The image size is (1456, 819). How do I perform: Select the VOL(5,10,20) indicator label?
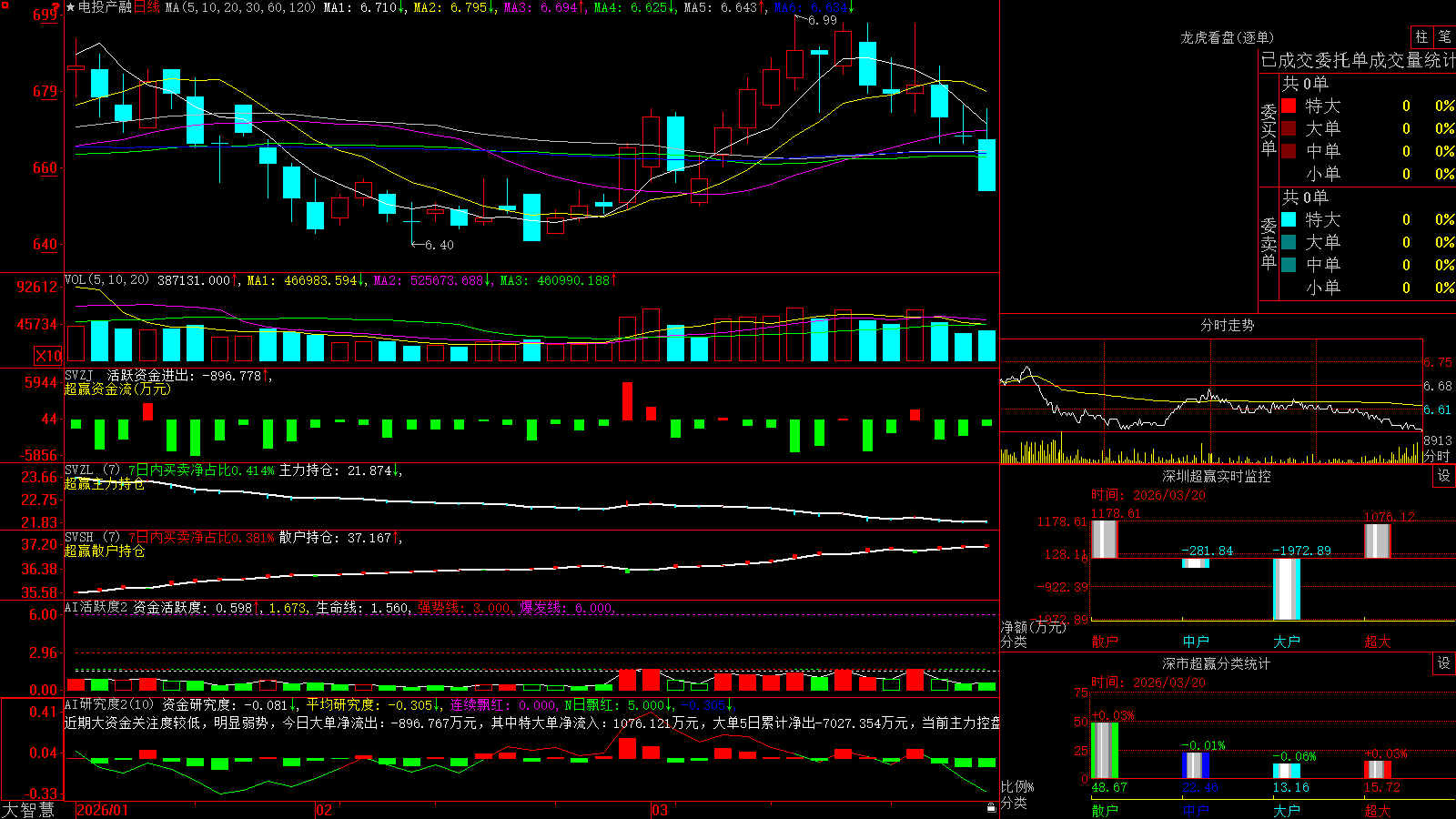coord(106,280)
